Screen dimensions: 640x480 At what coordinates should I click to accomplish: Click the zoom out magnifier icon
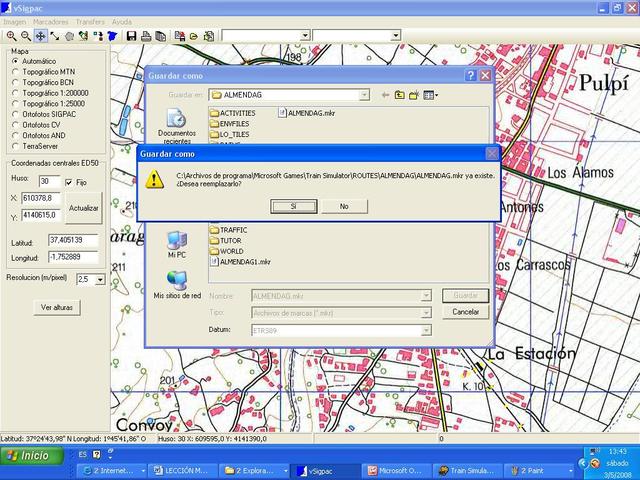[x=26, y=35]
